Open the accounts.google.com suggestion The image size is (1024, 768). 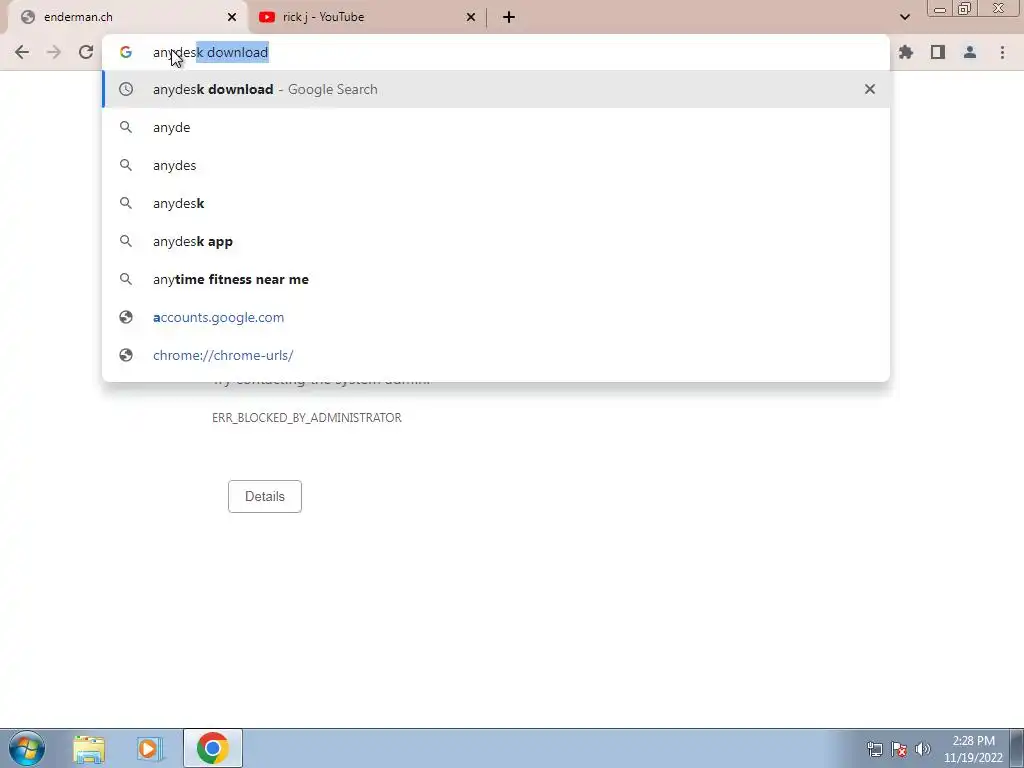[496, 317]
